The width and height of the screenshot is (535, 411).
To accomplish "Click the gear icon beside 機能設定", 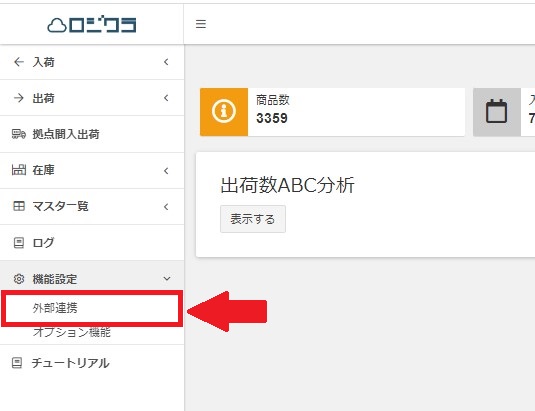I will (18, 279).
